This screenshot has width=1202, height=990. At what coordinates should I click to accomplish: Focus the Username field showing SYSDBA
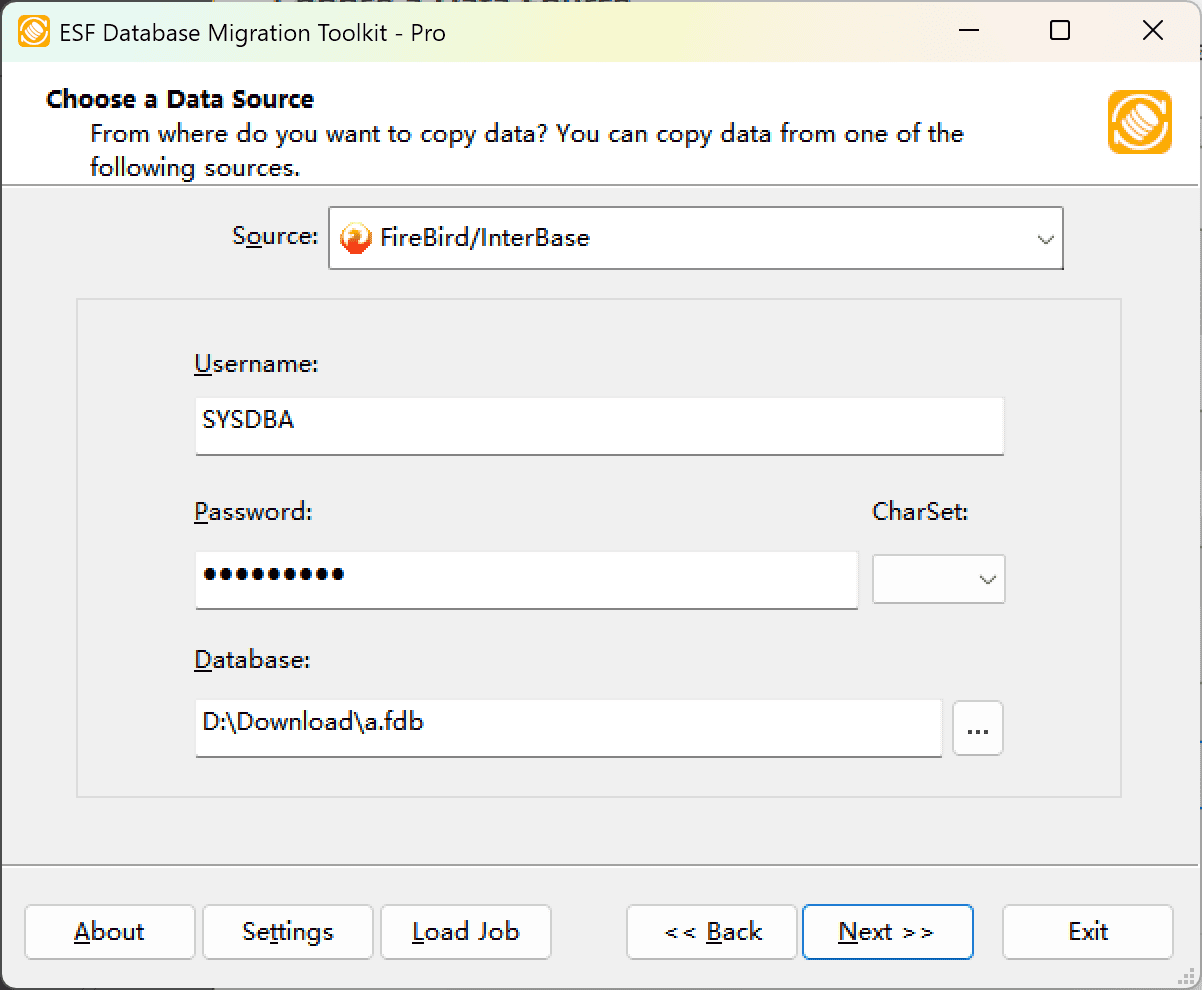pos(600,425)
